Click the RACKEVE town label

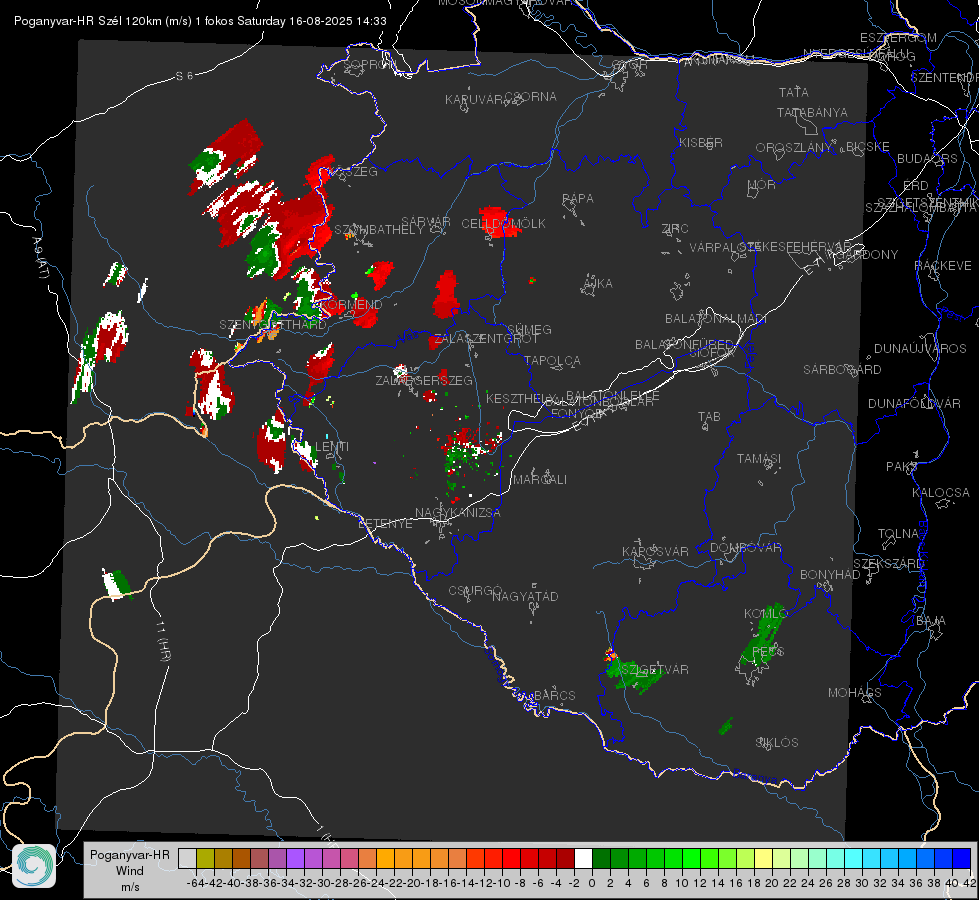943,266
